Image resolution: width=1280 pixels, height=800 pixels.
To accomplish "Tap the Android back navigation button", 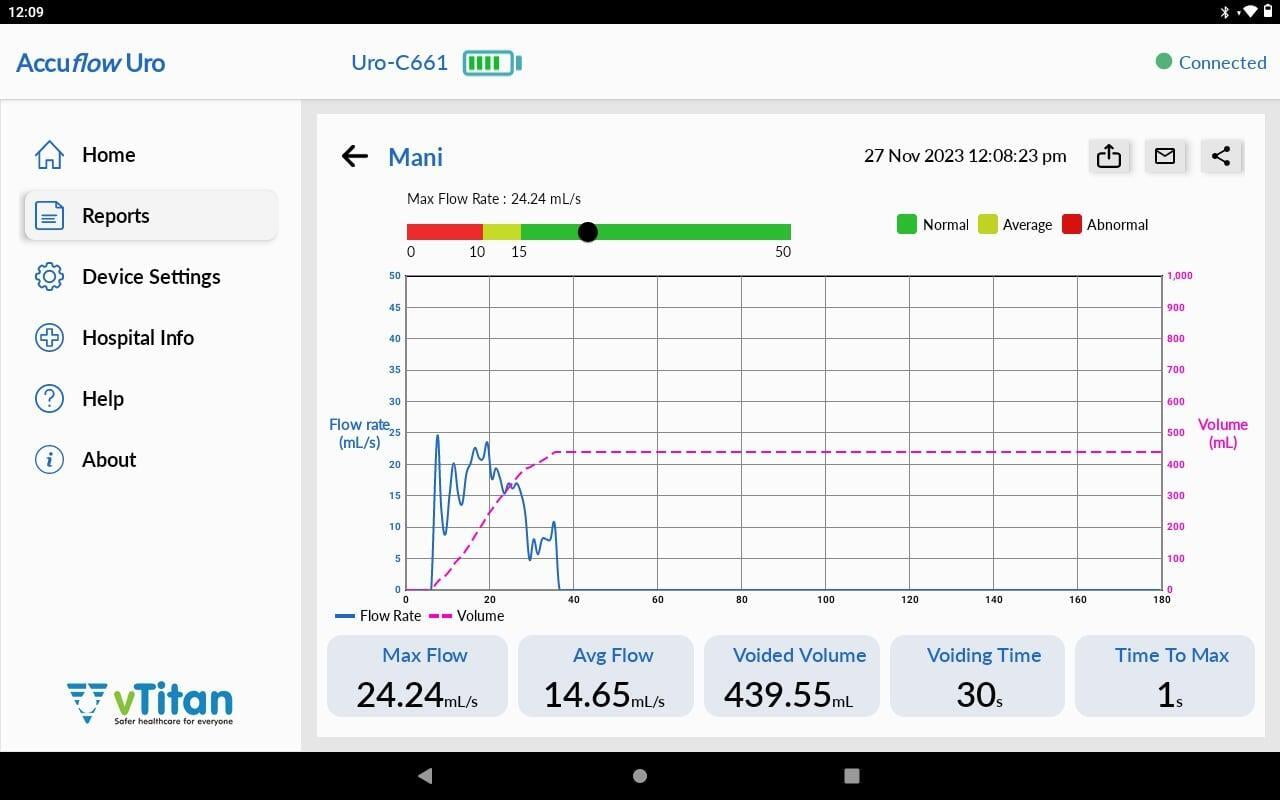I will pos(425,776).
